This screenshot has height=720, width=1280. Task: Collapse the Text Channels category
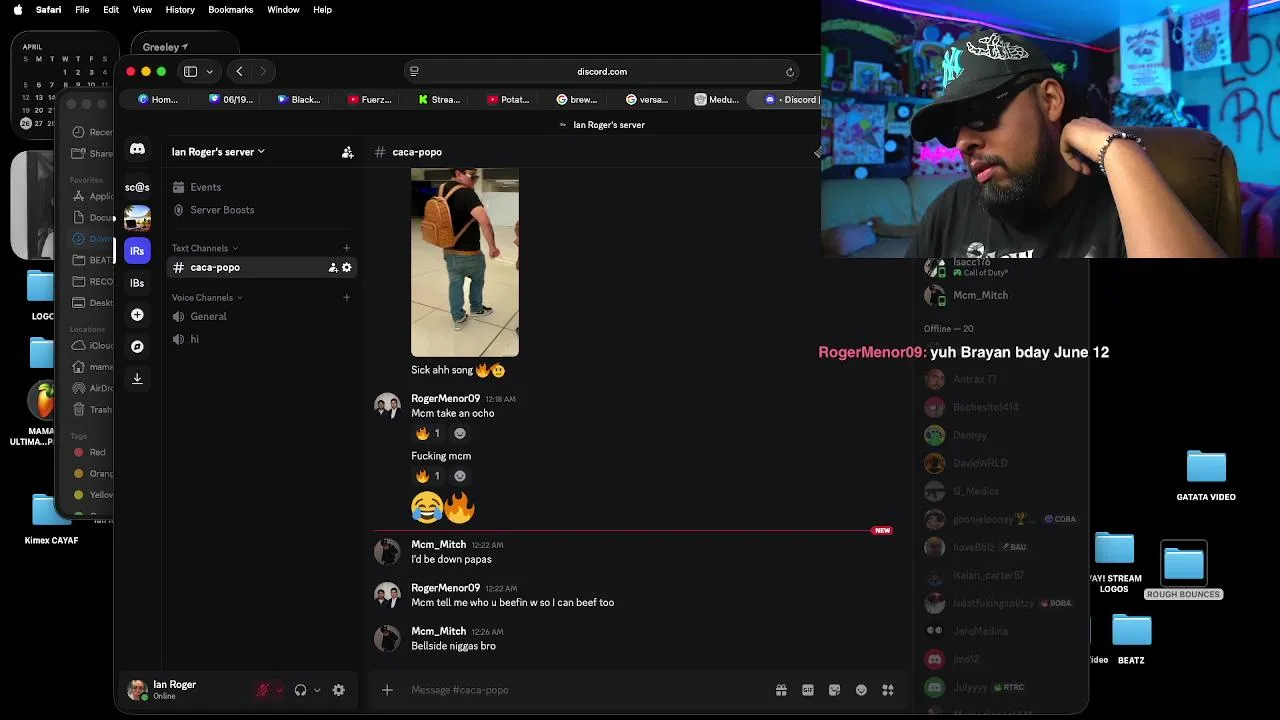point(204,248)
